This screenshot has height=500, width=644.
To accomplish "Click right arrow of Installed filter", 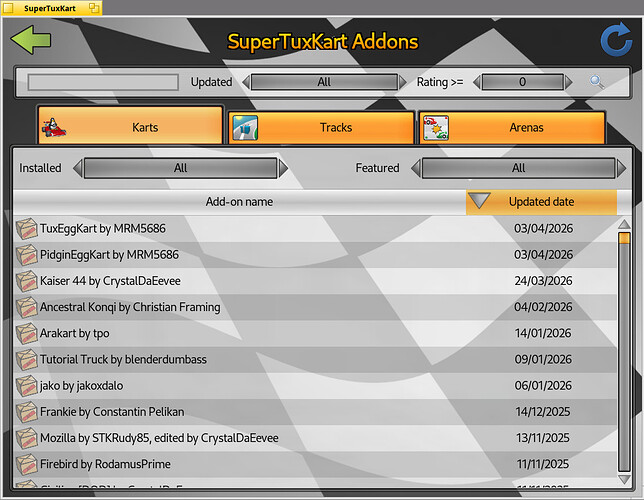I will tap(283, 168).
